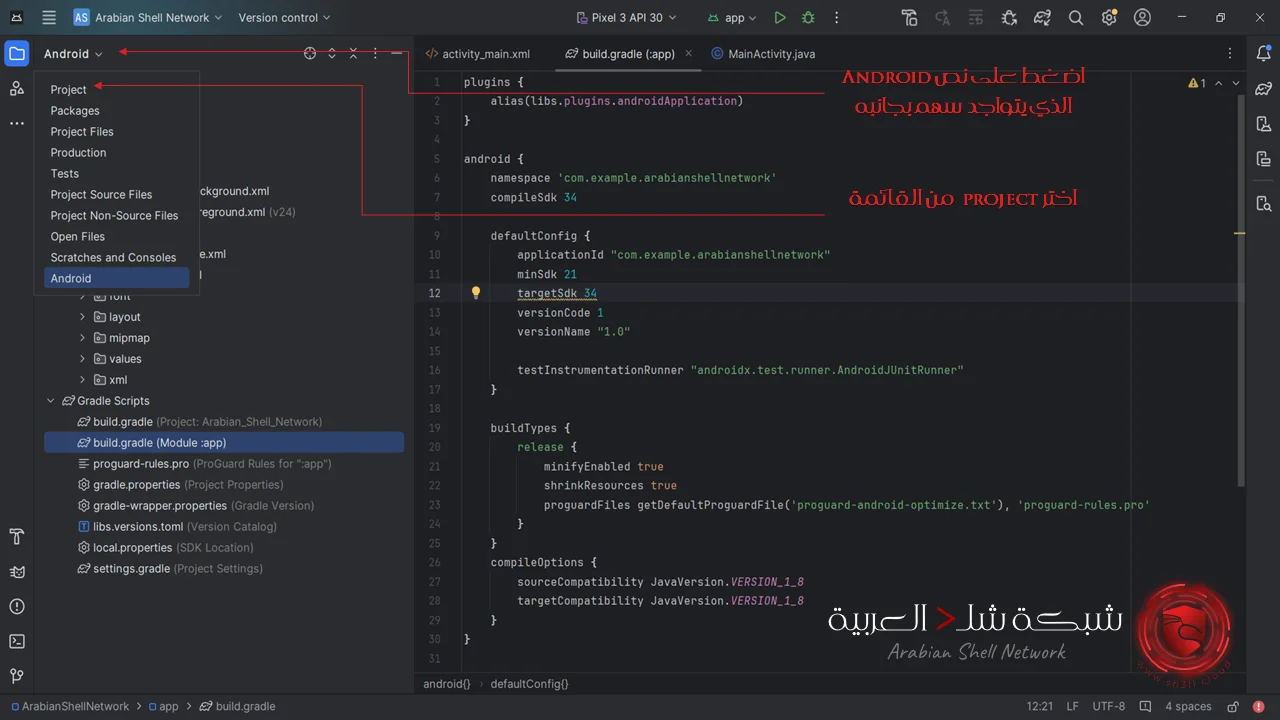The image size is (1280, 720).
Task: Open the Git version control tool window
Action: pos(17,676)
